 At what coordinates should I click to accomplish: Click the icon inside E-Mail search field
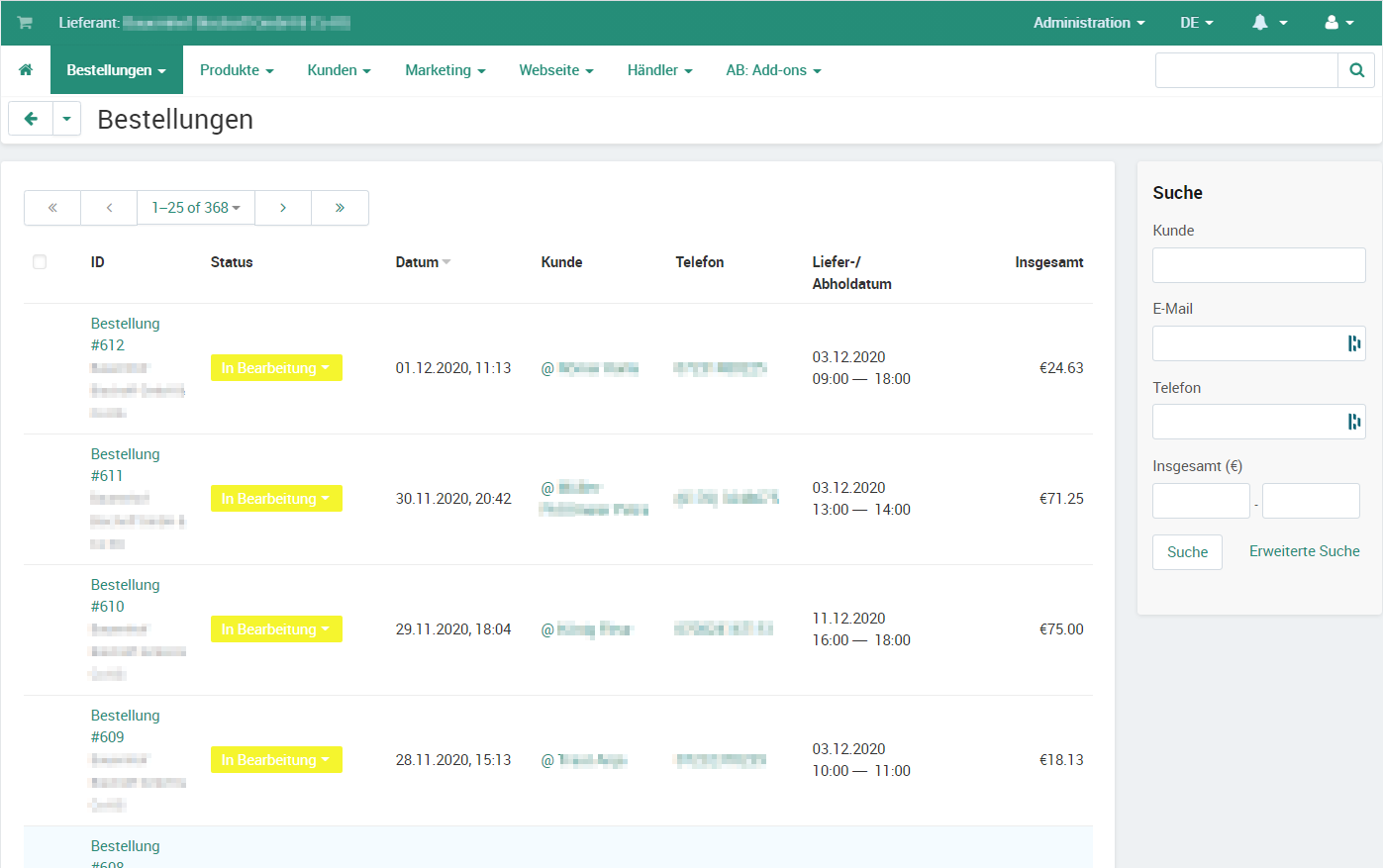coord(1353,343)
